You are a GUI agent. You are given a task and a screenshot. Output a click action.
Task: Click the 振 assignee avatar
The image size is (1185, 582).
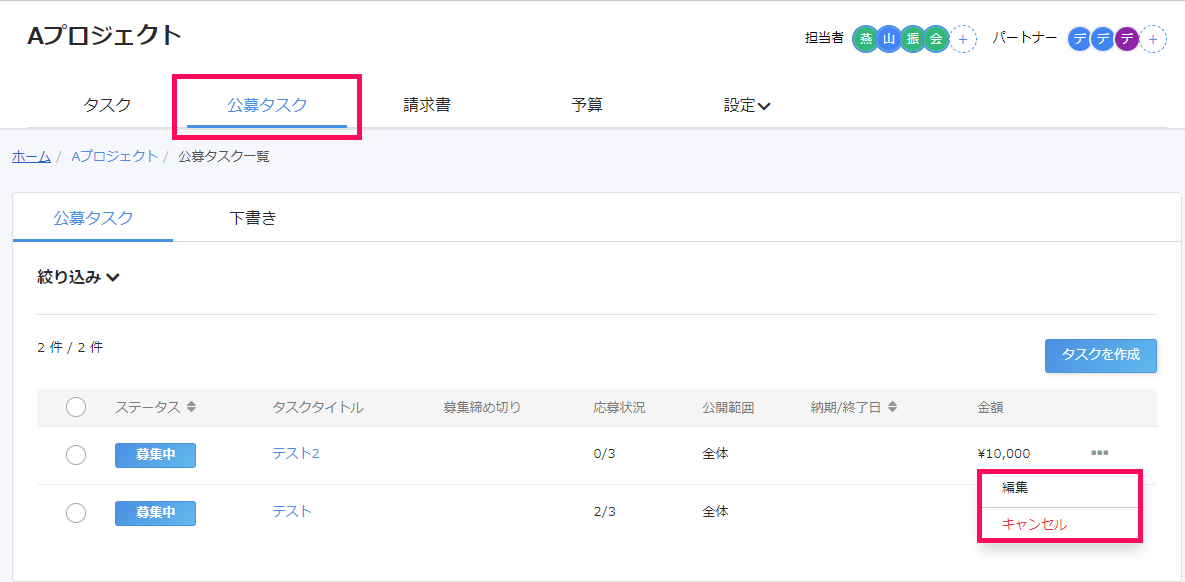[912, 39]
